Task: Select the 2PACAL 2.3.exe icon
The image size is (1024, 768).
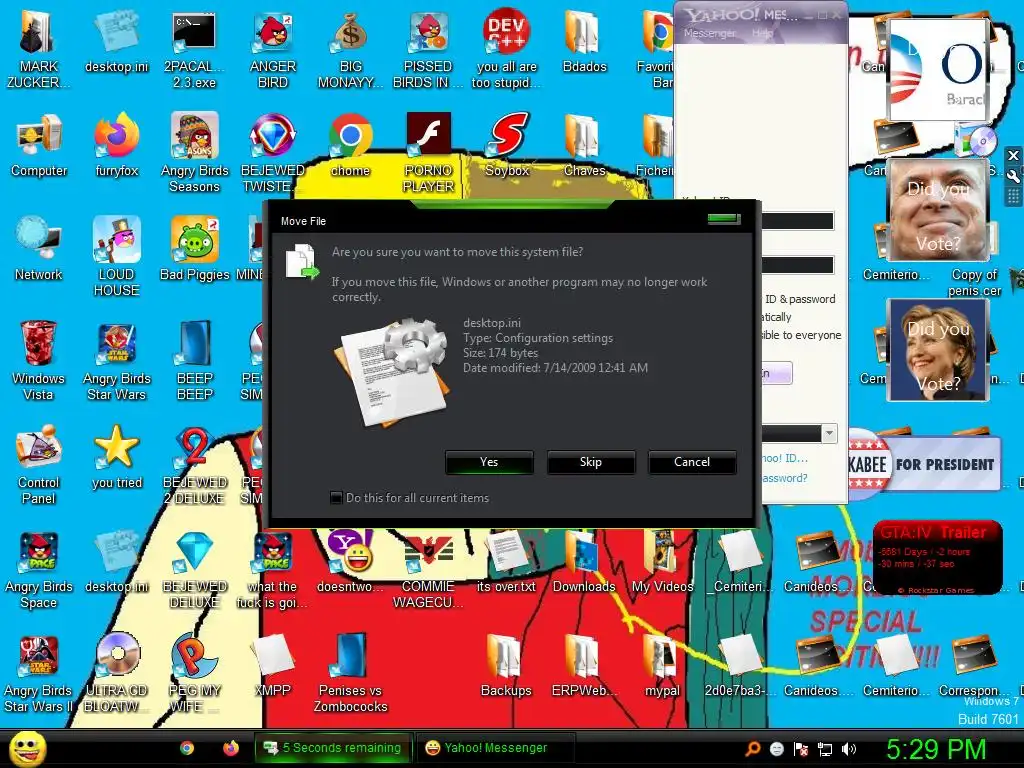Action: point(194,49)
